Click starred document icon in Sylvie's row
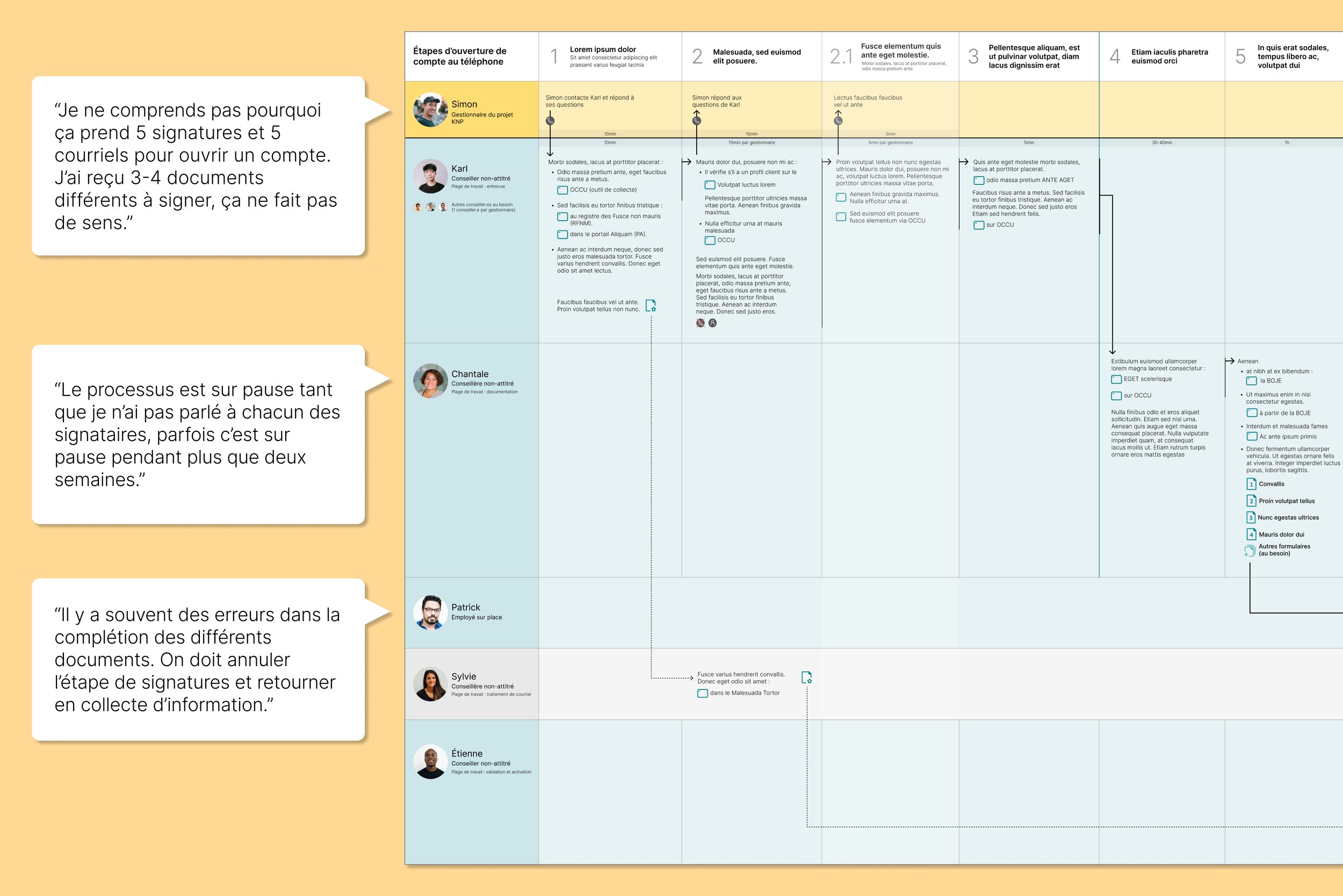1343x896 pixels. point(806,678)
